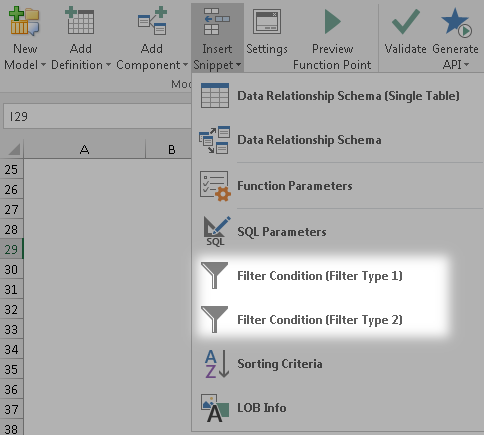Click the Name Box showing I29
Image resolution: width=484 pixels, height=435 pixels.
pyautogui.click(x=97, y=116)
